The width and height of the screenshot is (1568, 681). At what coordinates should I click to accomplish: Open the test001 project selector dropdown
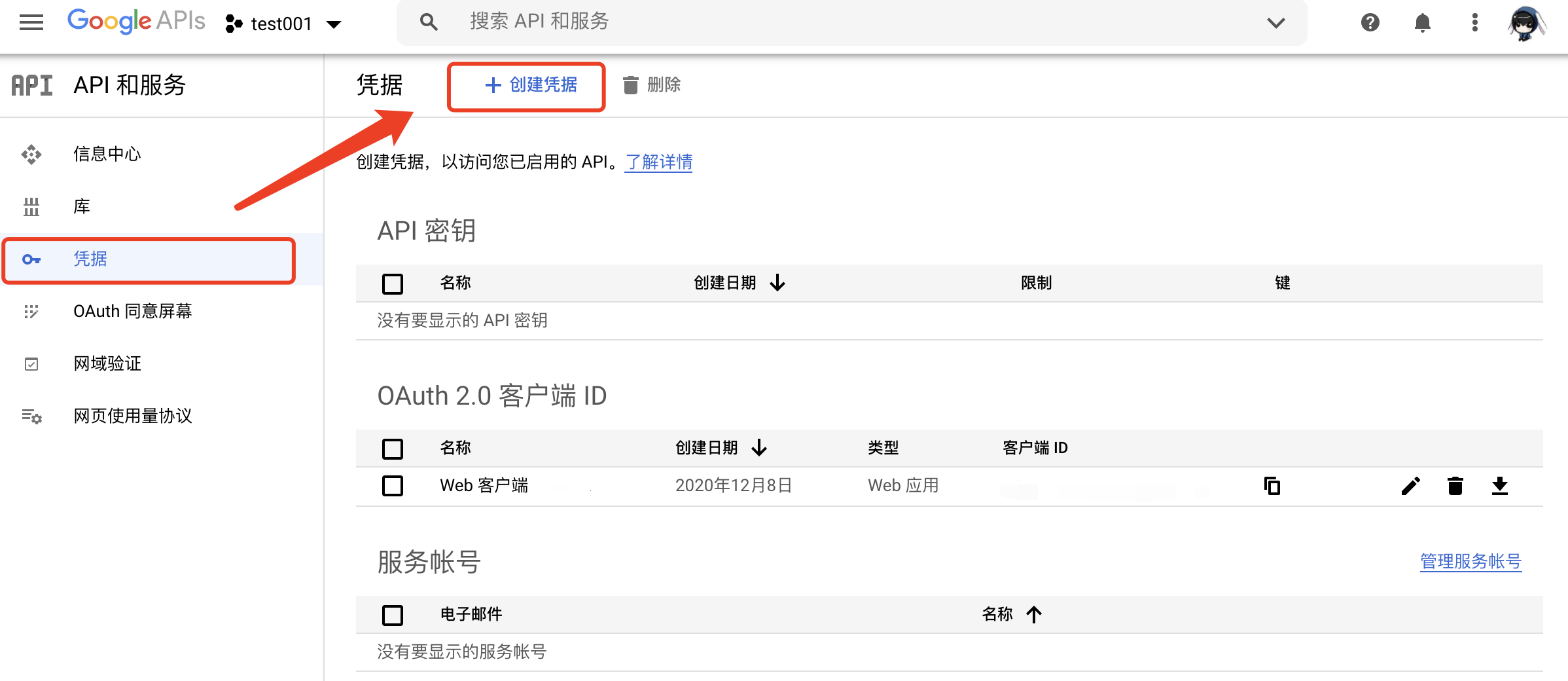point(283,23)
